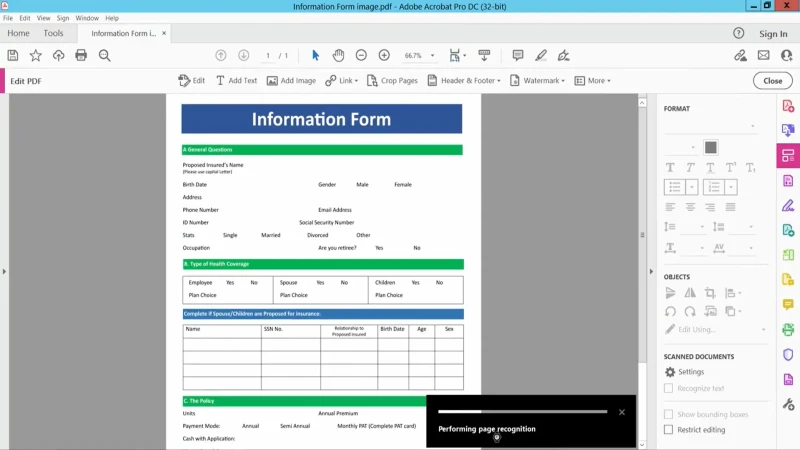Click the Sign In link

(773, 34)
